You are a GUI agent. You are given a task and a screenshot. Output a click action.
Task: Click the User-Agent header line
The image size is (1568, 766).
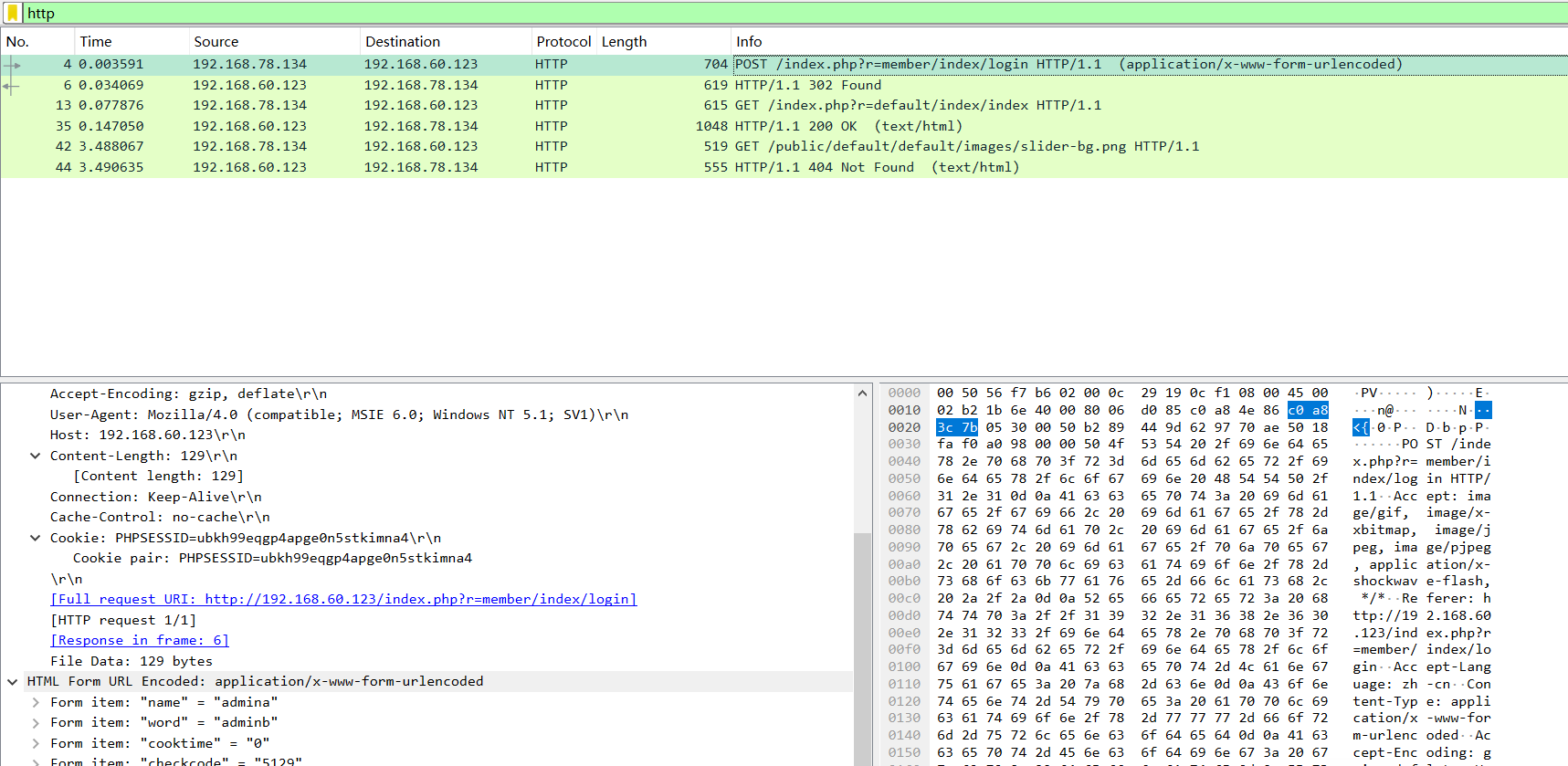click(339, 414)
